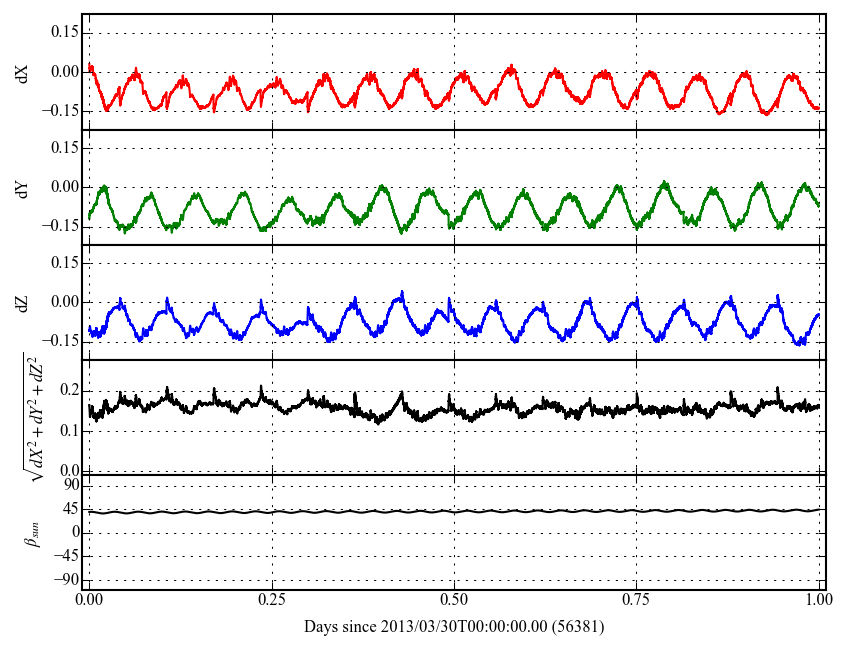Click the 0.1 tick on the magnitude panel
Viewport: 848px width, 650px height.
coord(68,430)
